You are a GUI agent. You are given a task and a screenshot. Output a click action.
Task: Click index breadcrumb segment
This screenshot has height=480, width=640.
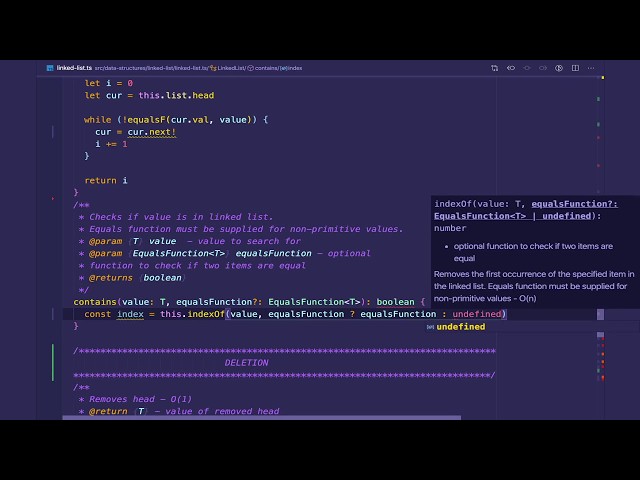tap(295, 68)
